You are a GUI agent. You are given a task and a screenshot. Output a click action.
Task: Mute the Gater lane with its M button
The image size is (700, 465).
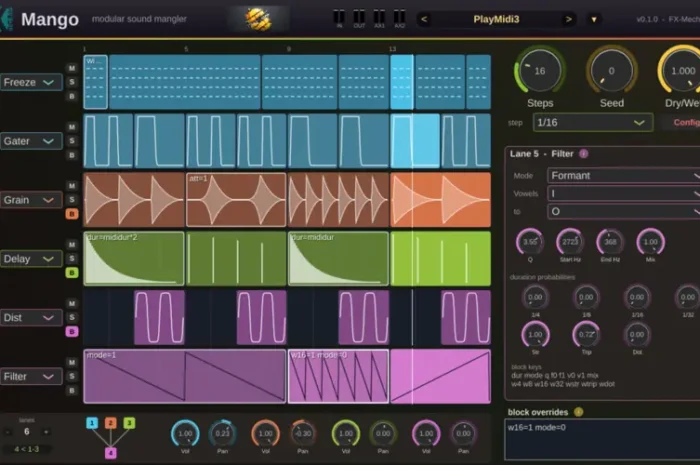(72, 127)
